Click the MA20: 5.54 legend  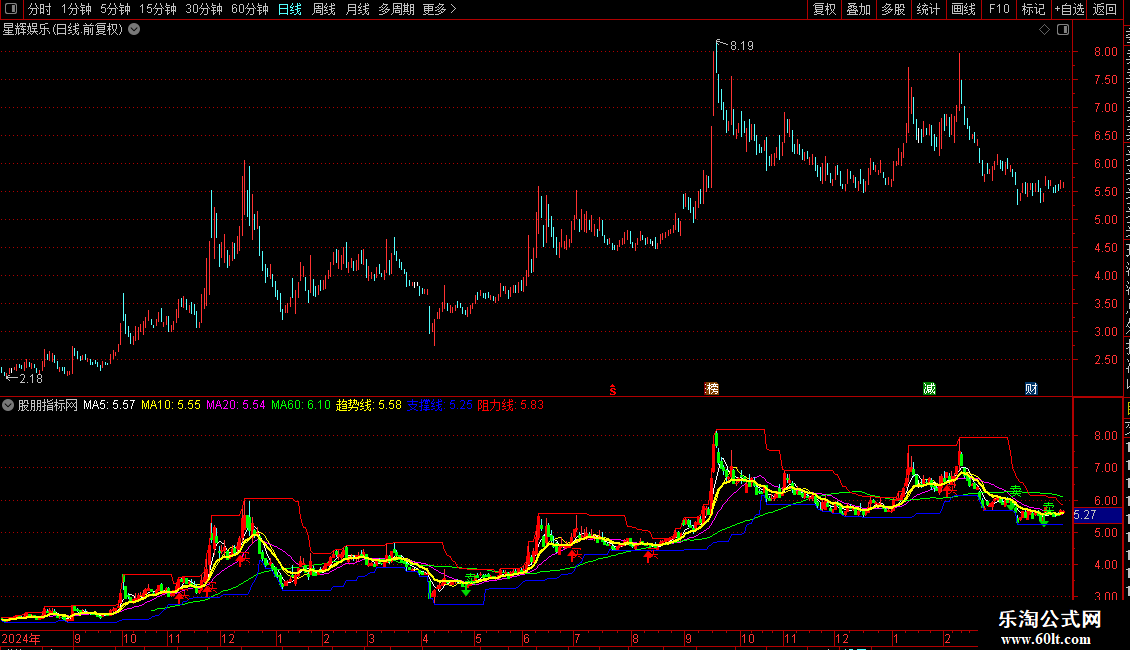[236, 405]
